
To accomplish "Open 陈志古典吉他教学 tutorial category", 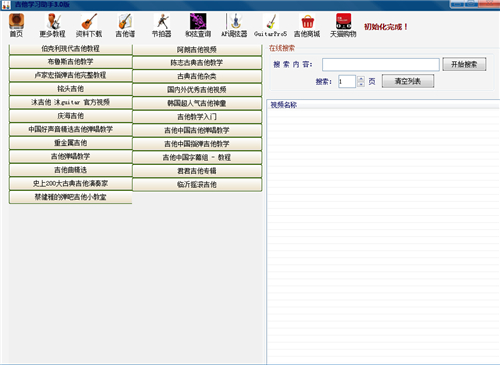I will pos(197,63).
